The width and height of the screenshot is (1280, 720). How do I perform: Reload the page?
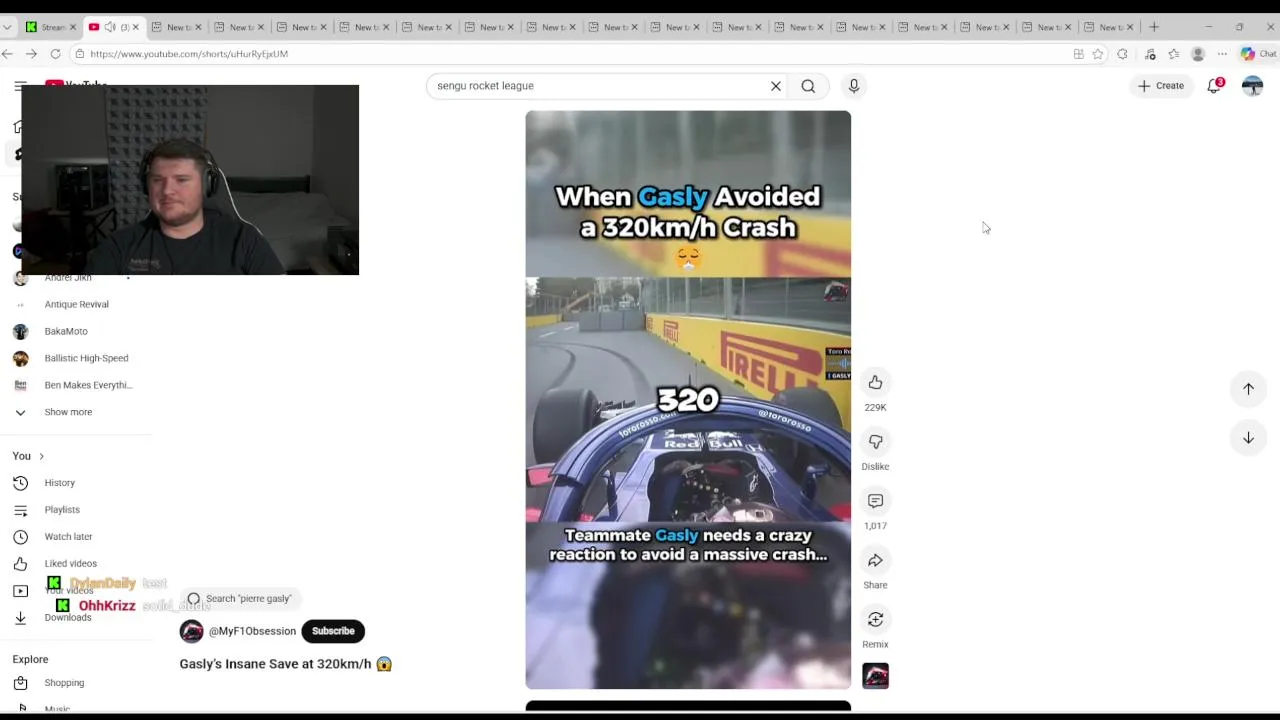55,54
